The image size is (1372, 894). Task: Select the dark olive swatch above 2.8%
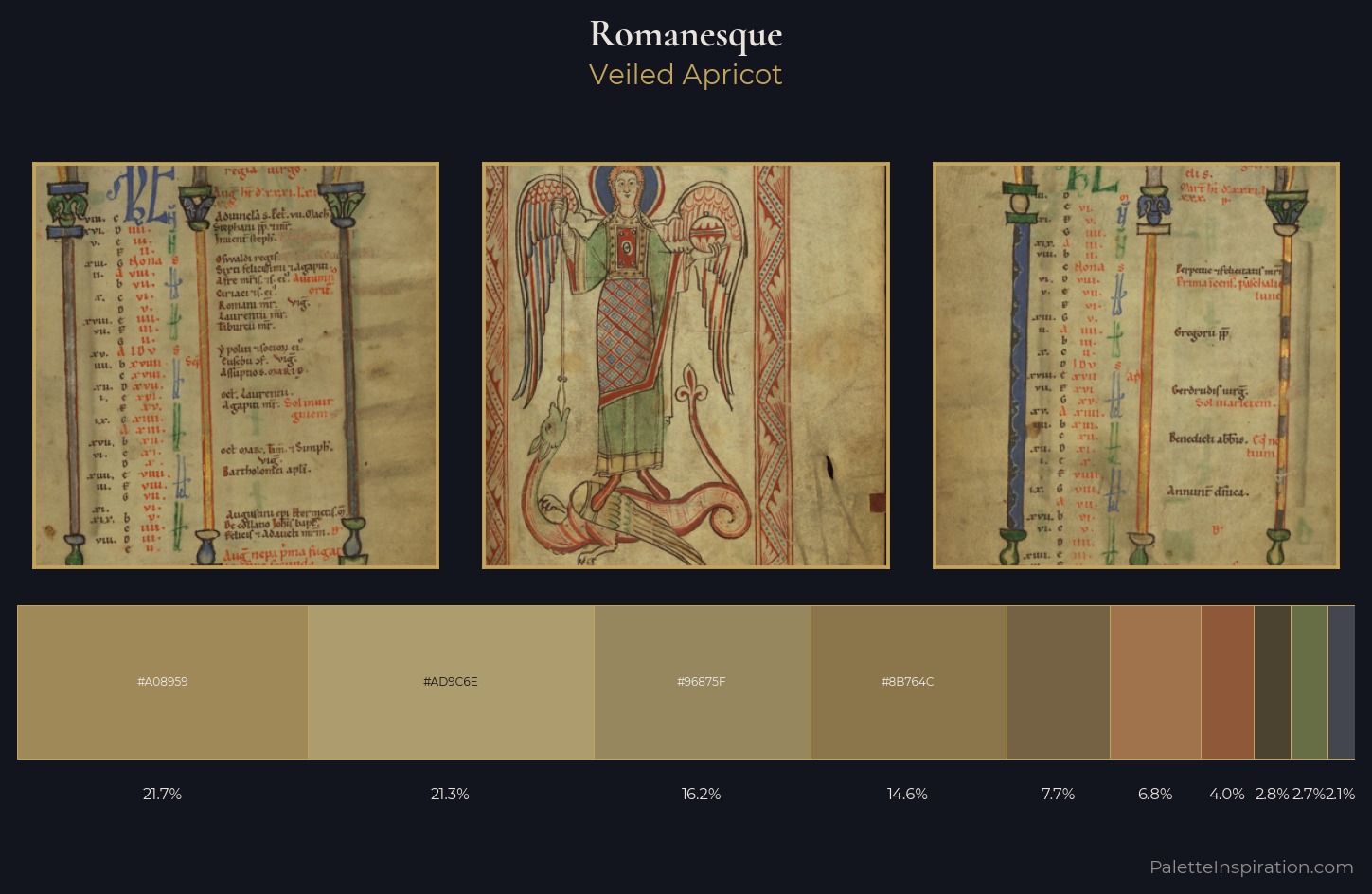tap(1273, 682)
